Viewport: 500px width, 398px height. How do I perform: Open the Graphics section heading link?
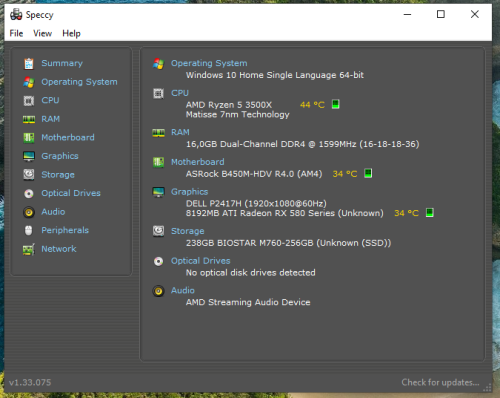189,192
